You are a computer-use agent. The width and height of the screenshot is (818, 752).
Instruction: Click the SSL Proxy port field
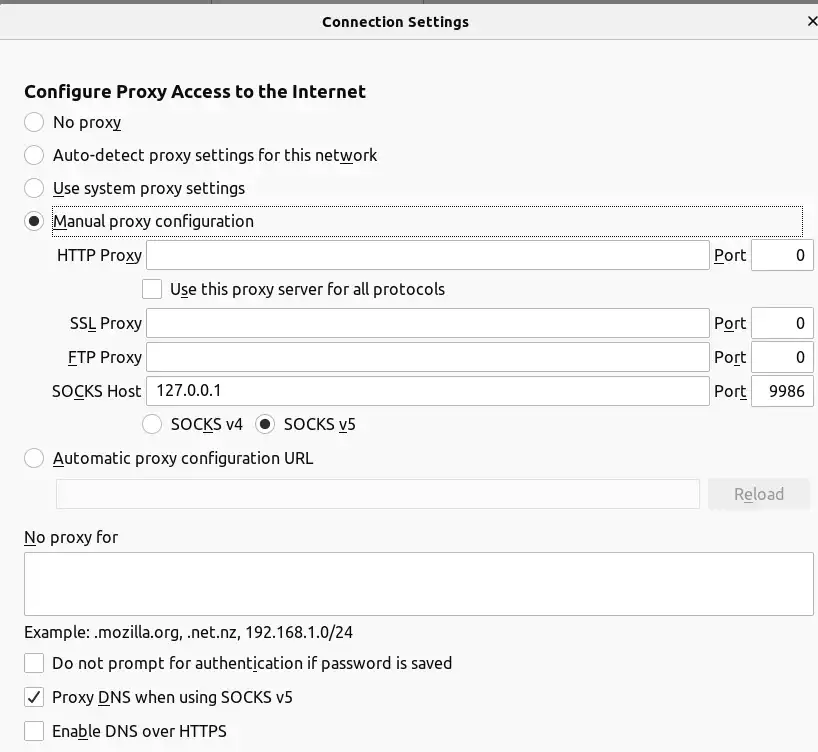tap(782, 323)
